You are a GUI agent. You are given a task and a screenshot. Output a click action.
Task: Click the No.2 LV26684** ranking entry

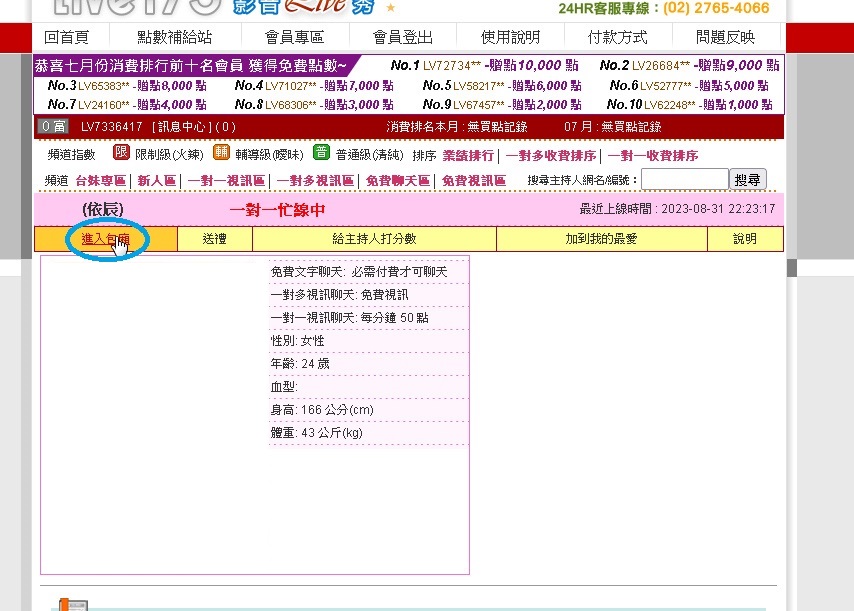689,66
